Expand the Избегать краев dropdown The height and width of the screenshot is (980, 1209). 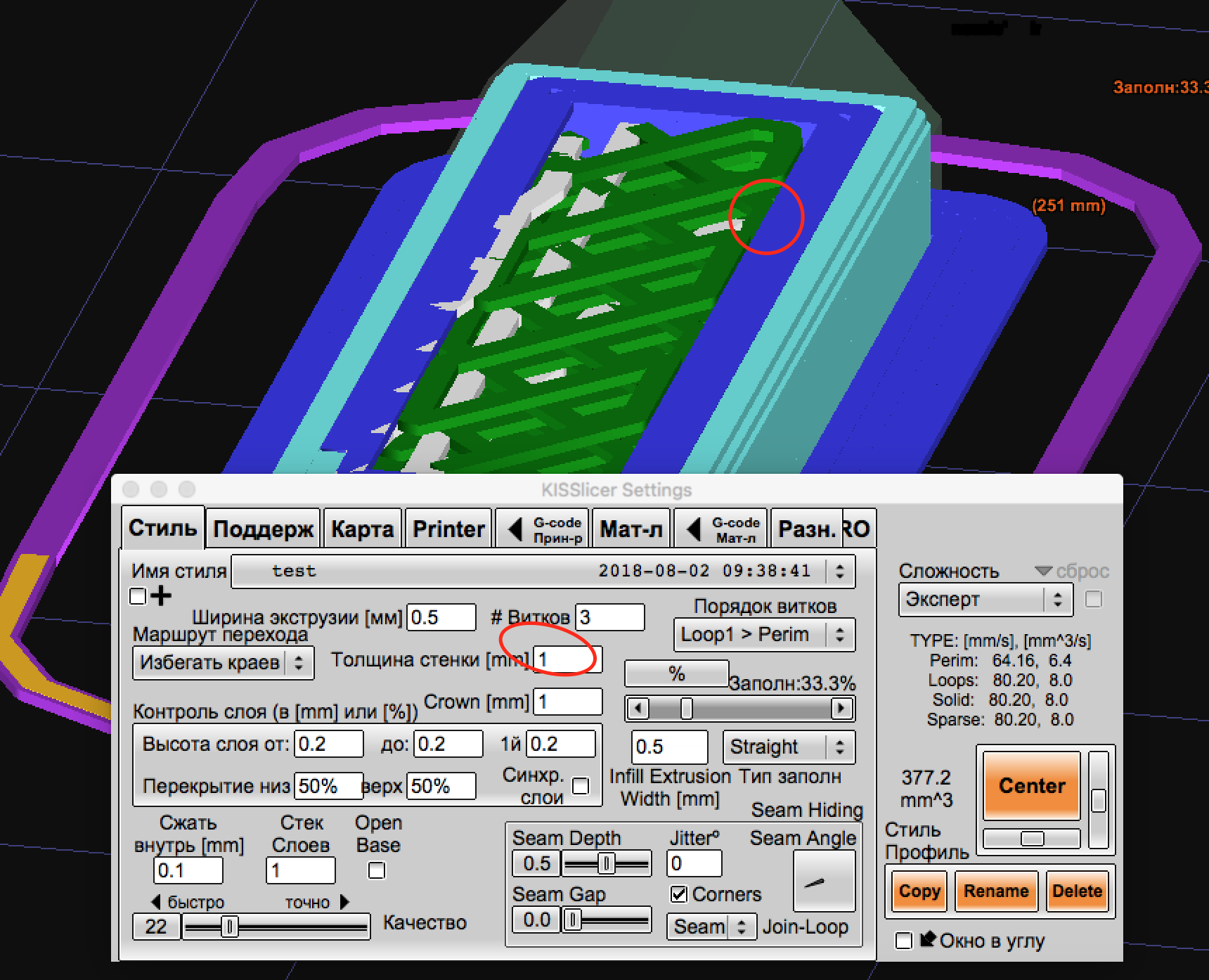pos(223,662)
